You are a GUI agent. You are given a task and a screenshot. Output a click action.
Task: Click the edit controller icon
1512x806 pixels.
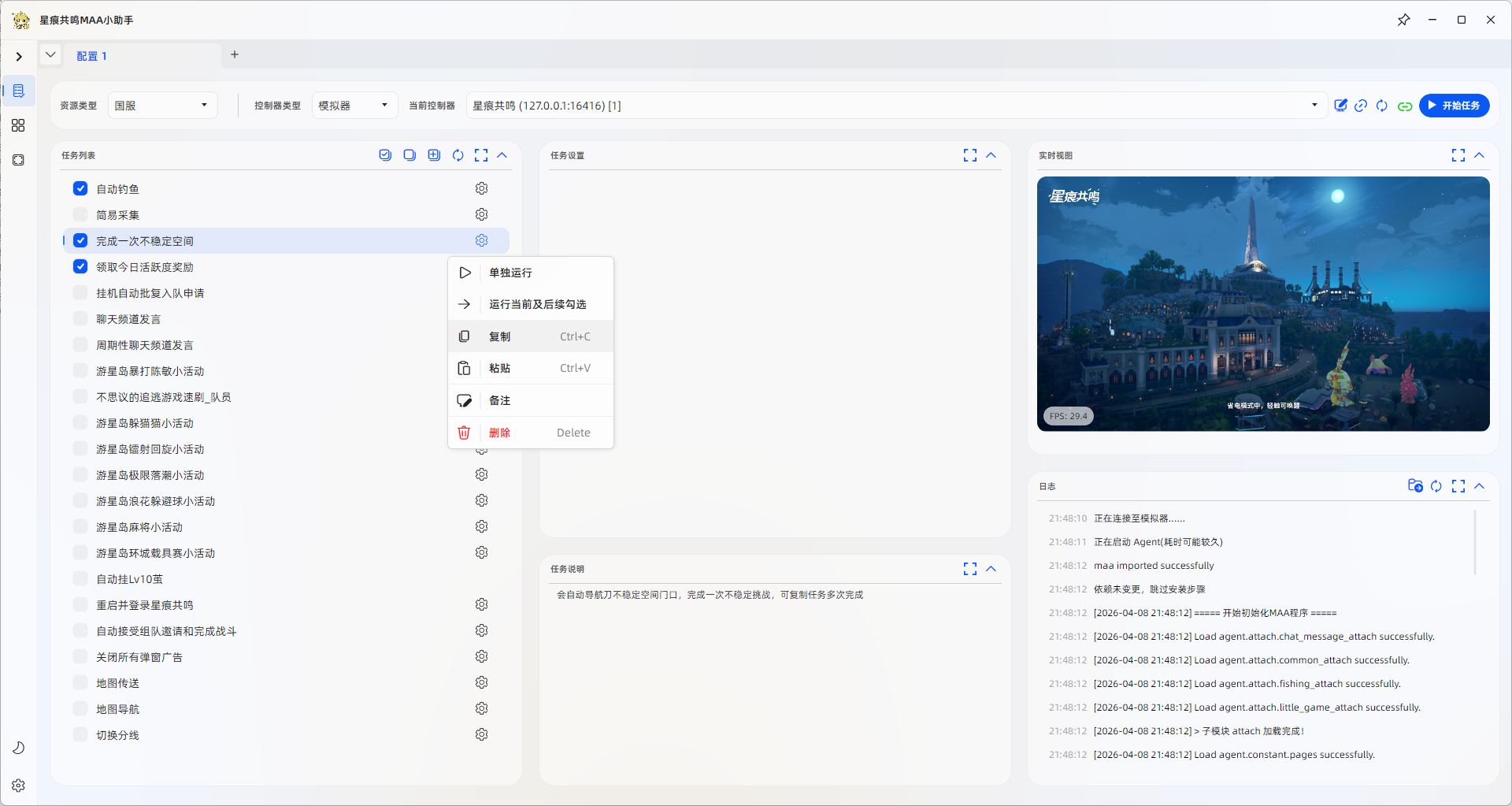(1340, 106)
